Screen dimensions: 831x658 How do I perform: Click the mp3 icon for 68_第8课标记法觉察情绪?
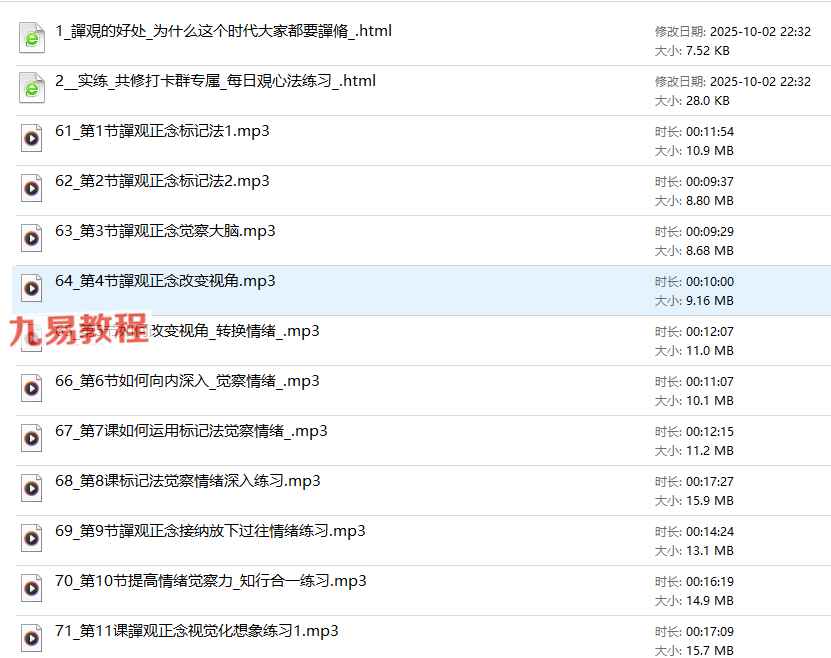click(x=32, y=489)
